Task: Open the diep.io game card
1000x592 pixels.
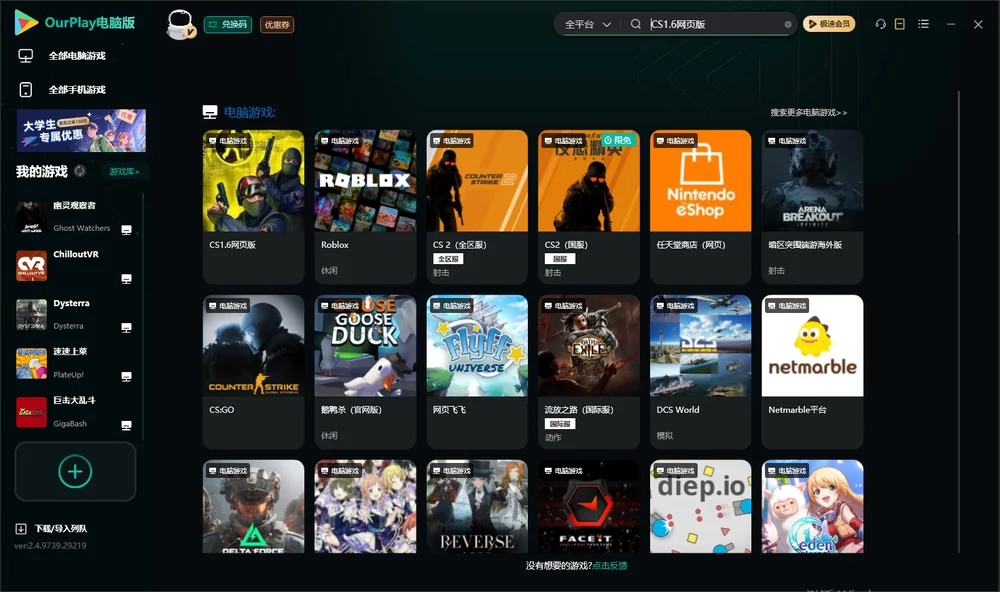Action: point(700,507)
